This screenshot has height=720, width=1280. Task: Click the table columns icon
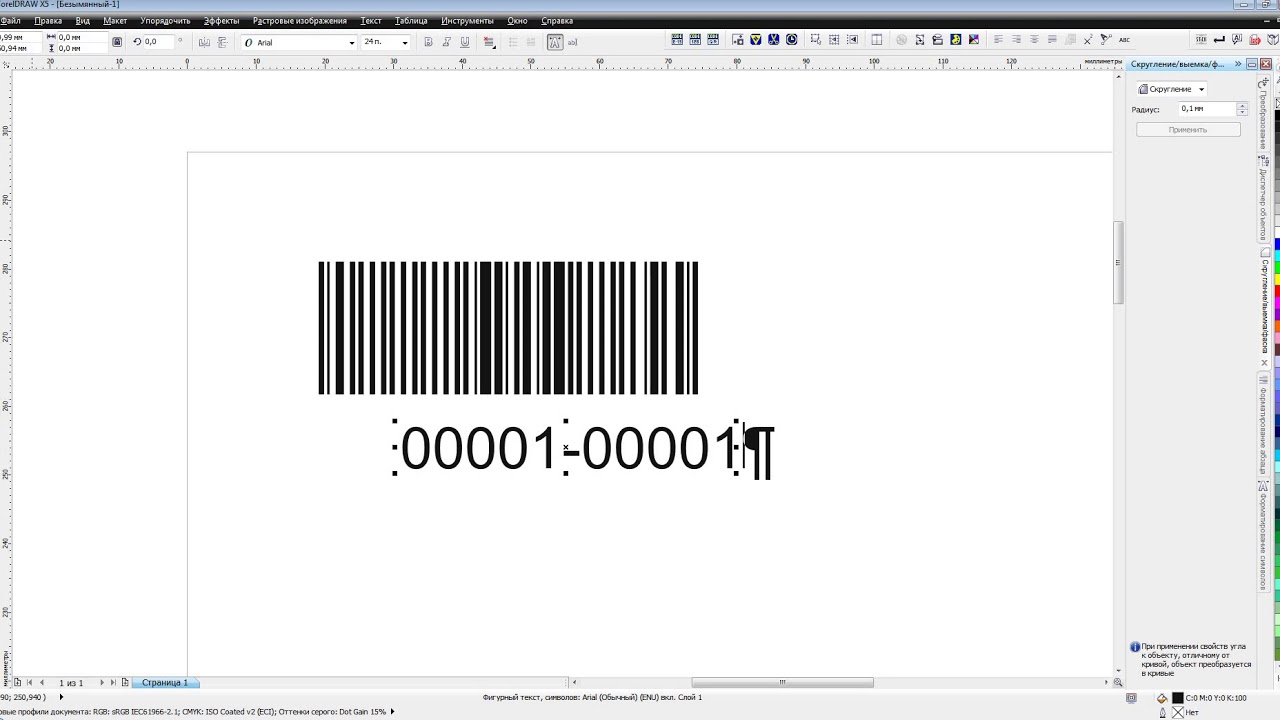877,40
